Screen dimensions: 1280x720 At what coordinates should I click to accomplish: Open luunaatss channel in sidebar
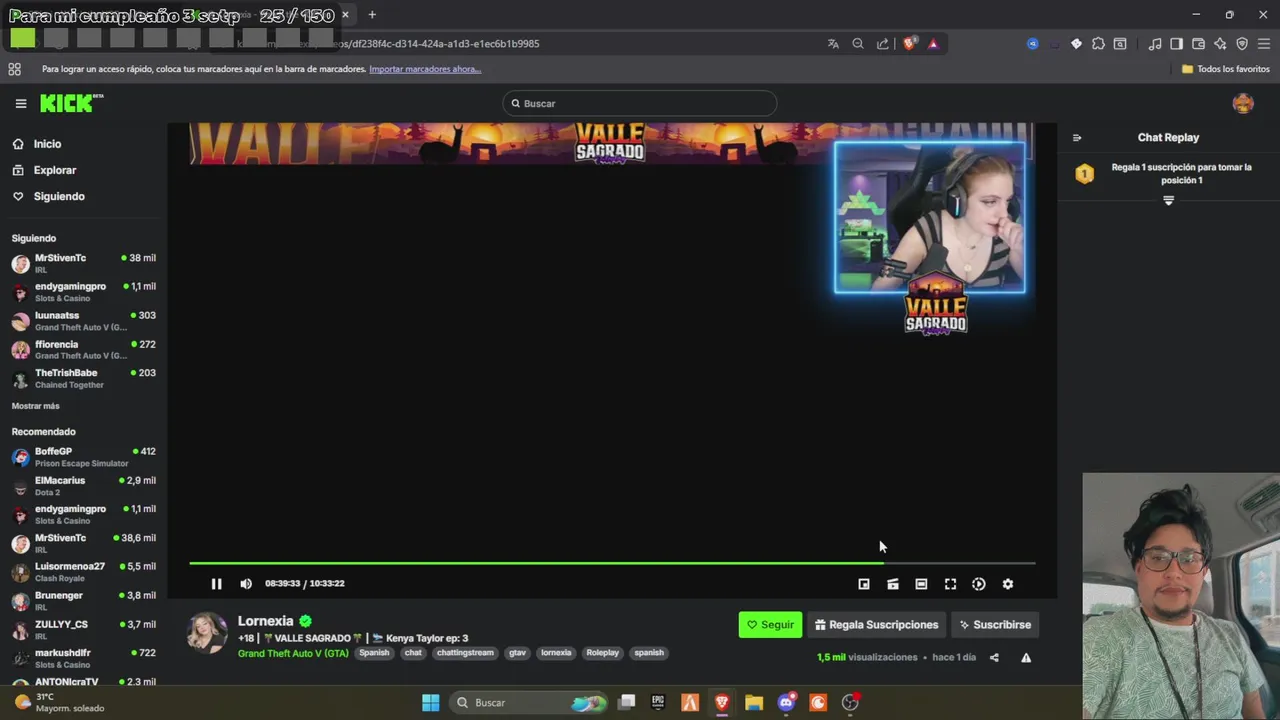point(84,321)
